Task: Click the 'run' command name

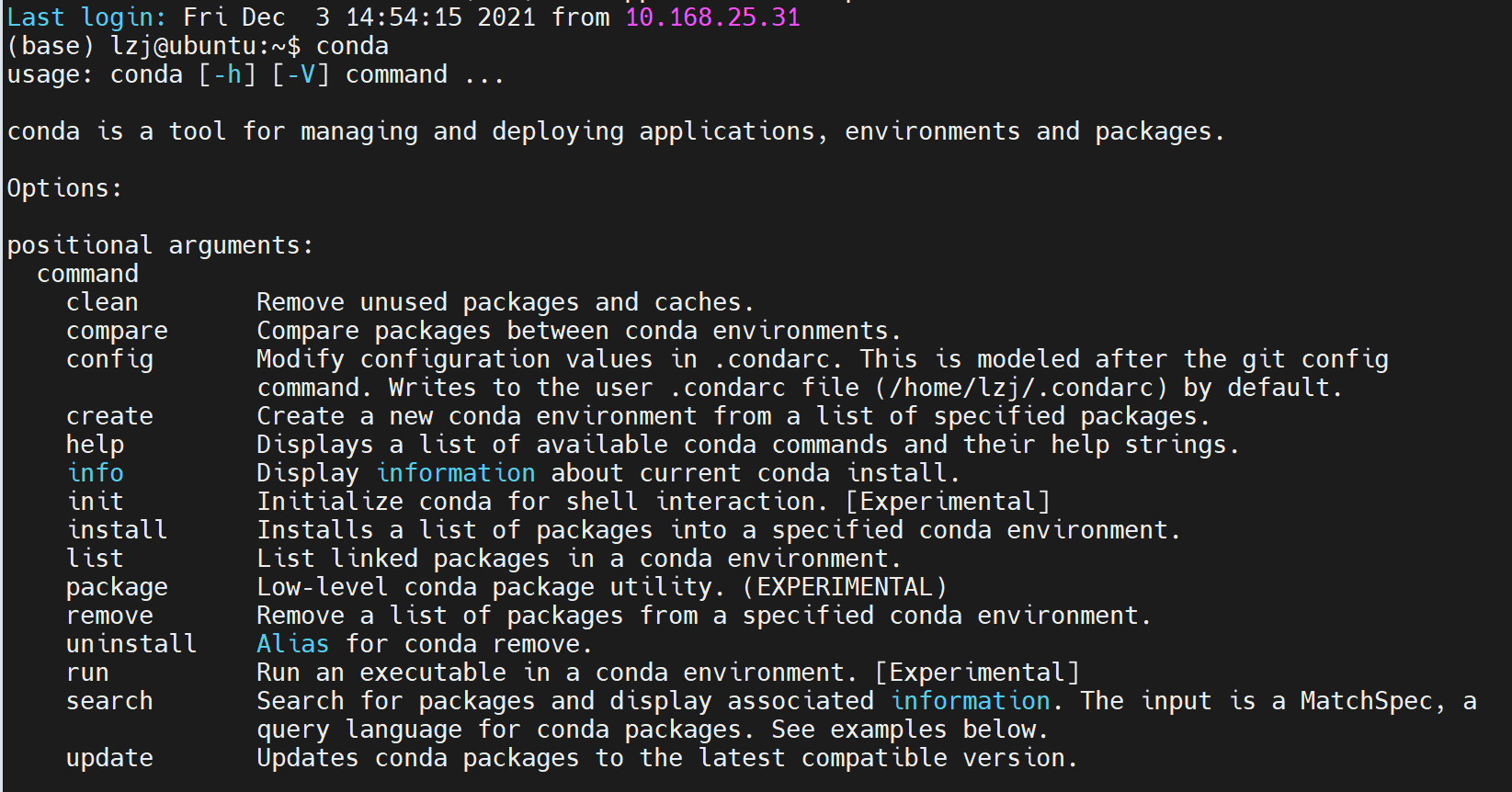Action: tap(87, 673)
